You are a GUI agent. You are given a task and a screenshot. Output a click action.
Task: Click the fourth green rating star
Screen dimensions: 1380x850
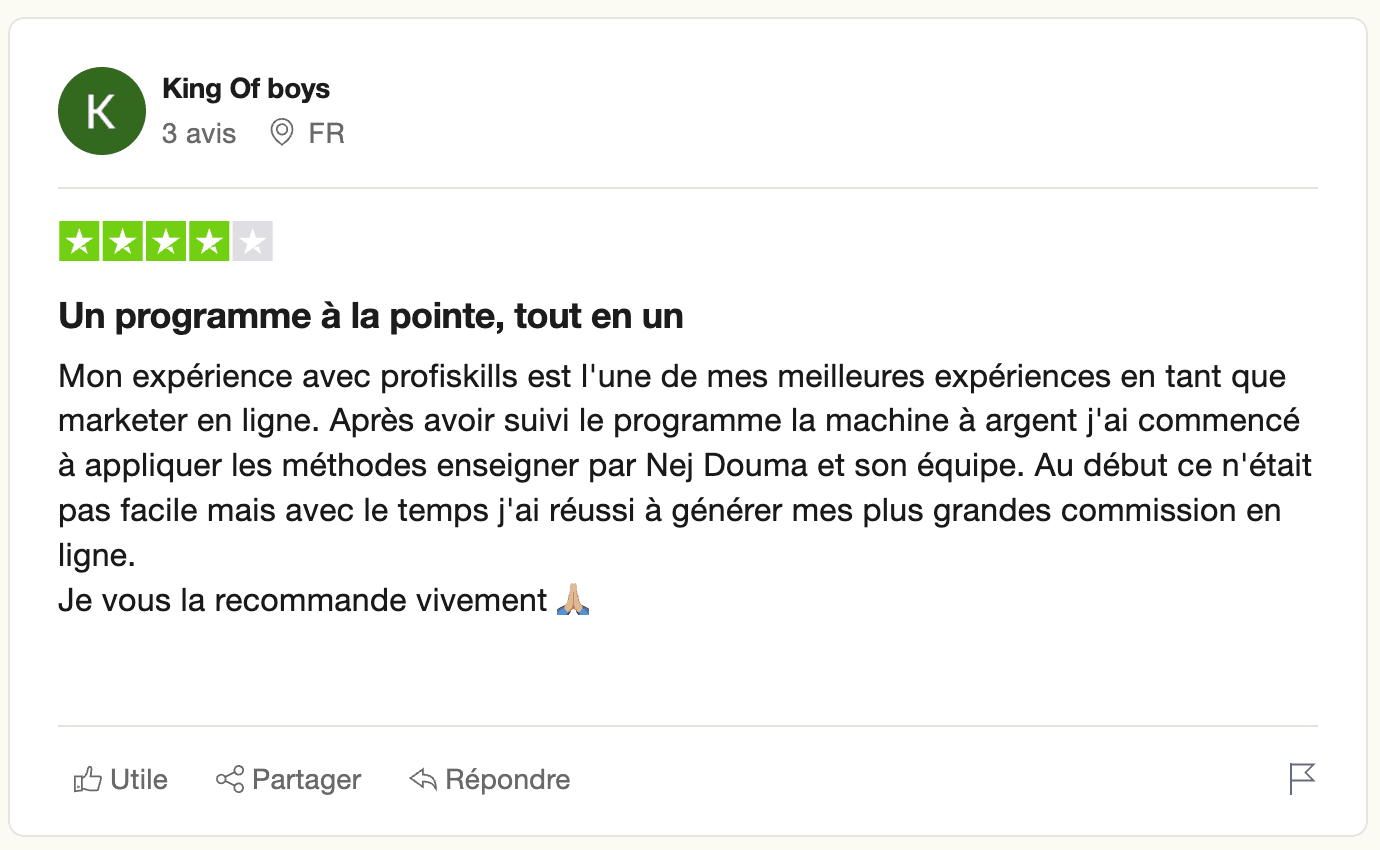pos(209,242)
